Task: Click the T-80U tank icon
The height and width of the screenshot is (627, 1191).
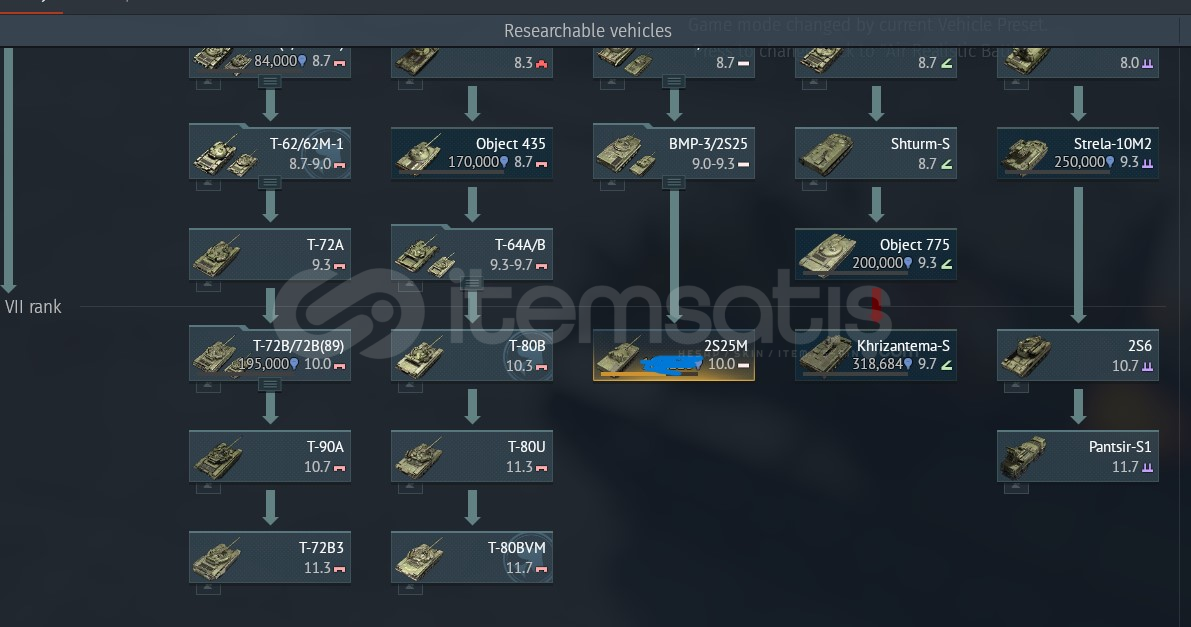Action: point(419,457)
